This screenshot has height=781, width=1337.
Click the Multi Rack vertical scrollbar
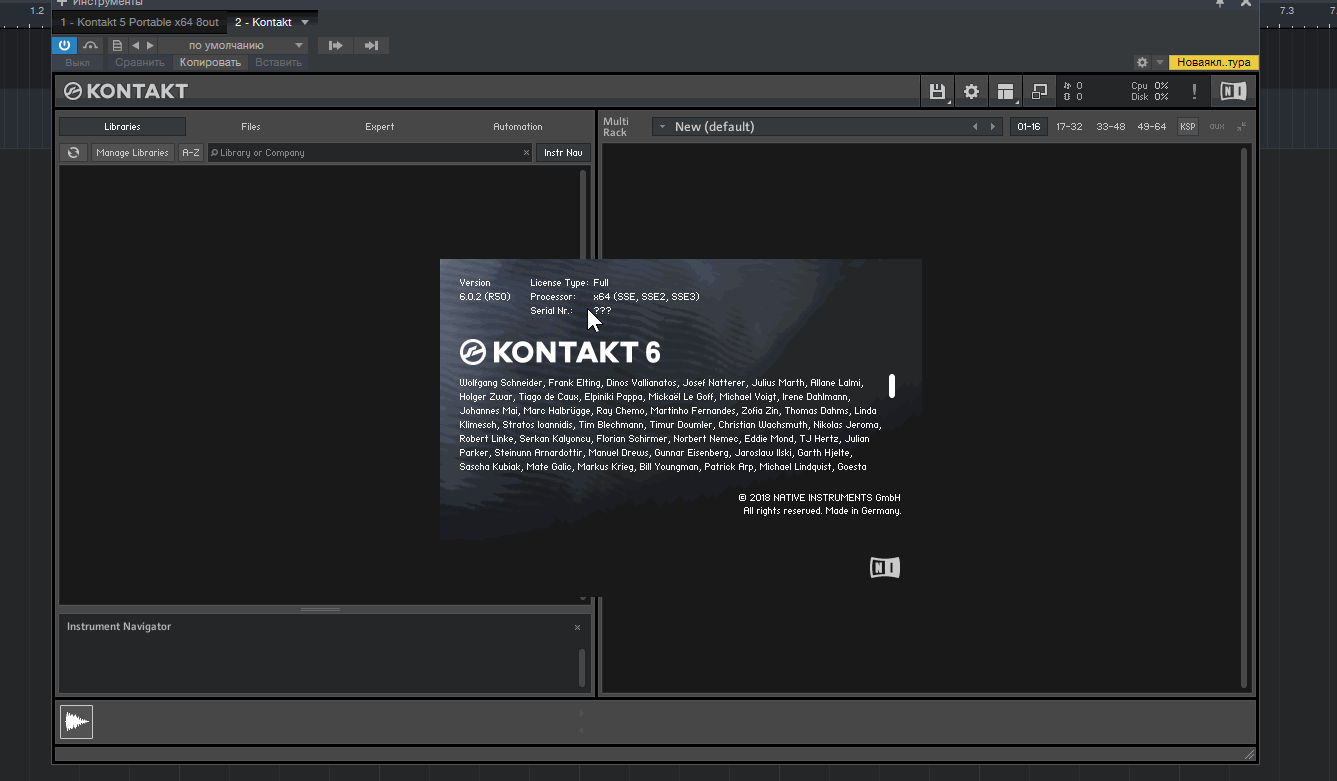pos(1244,418)
